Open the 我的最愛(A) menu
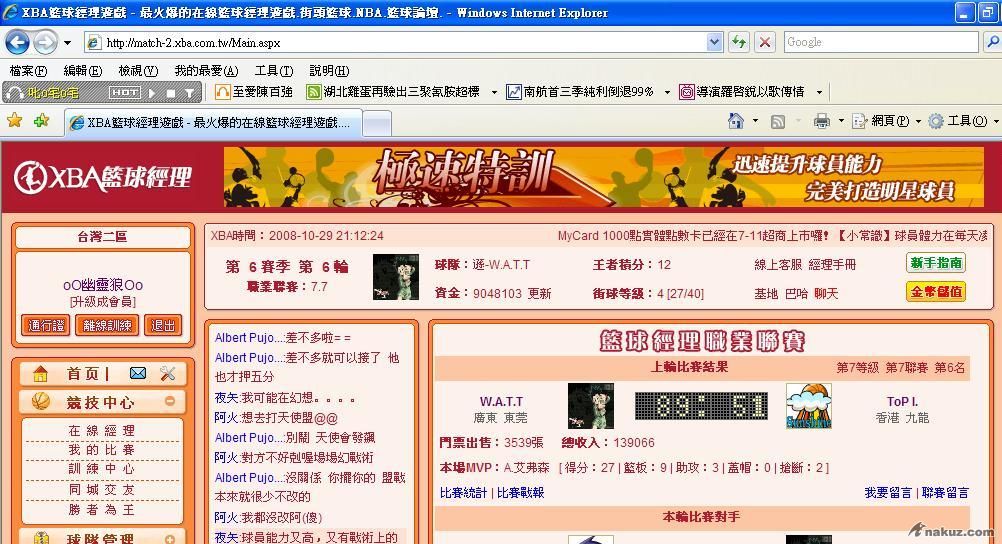This screenshot has width=1002, height=544. click(x=206, y=71)
